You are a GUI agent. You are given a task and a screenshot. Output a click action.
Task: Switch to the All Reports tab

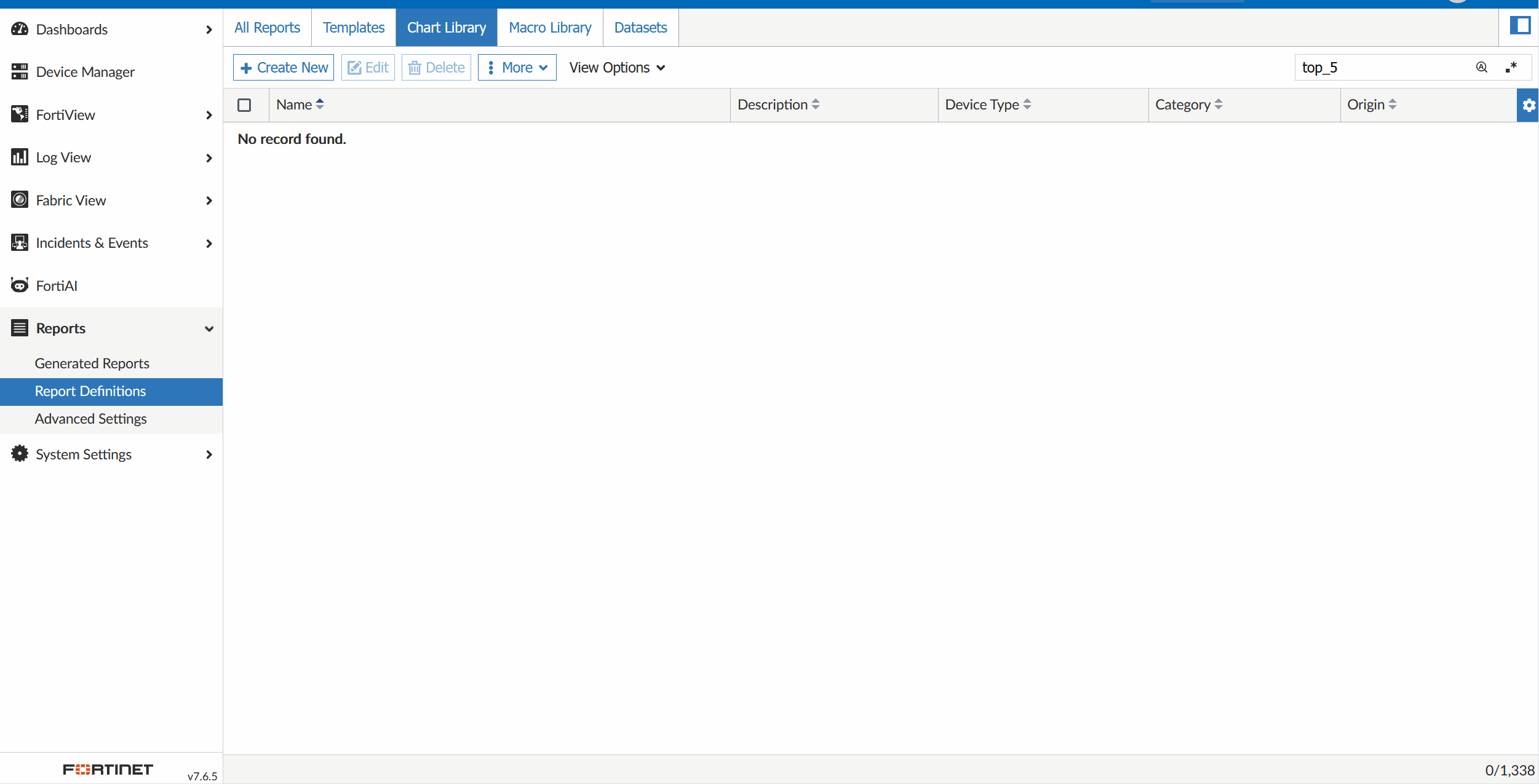click(267, 28)
